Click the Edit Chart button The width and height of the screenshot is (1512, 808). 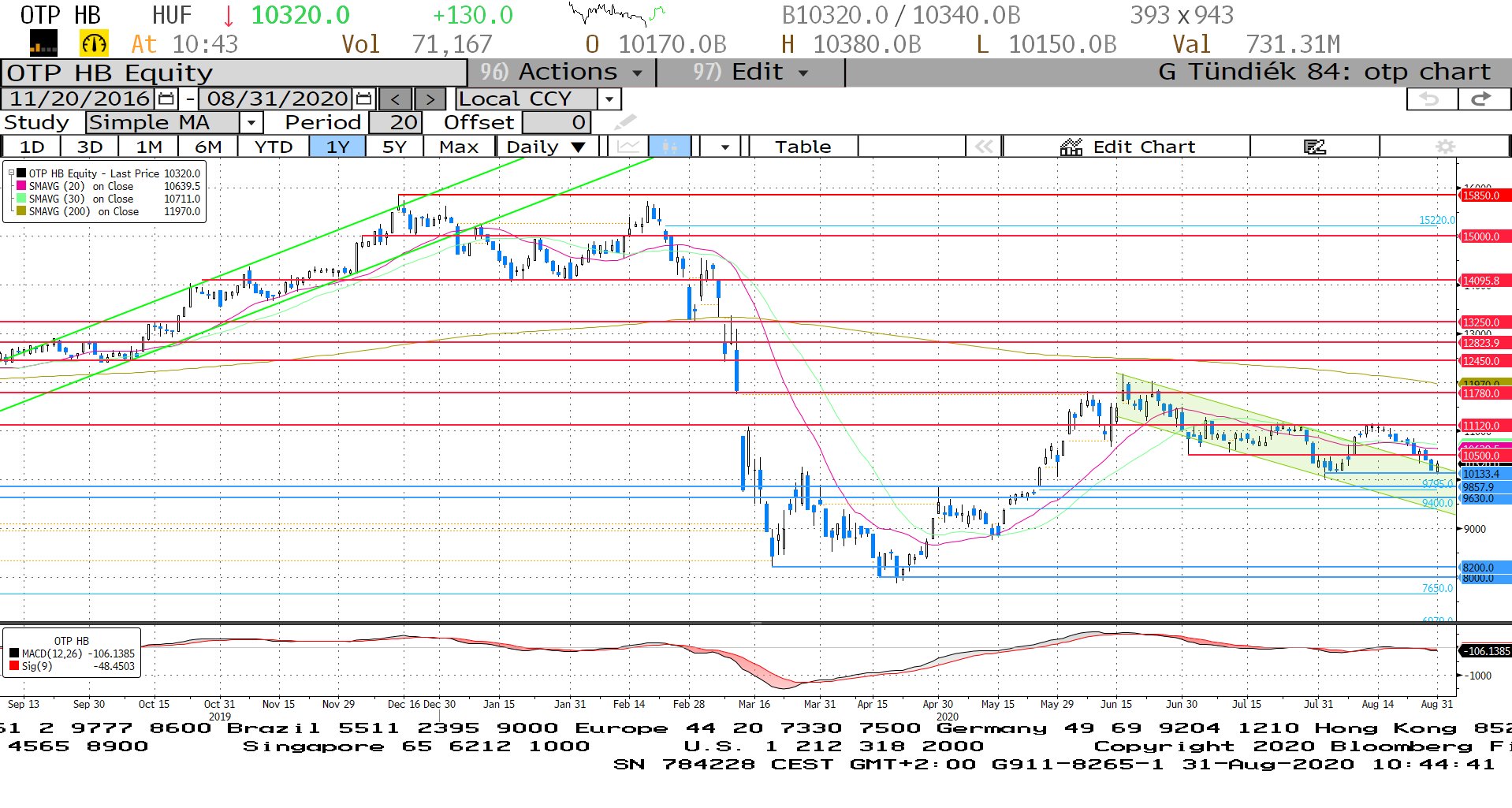tap(1127, 147)
